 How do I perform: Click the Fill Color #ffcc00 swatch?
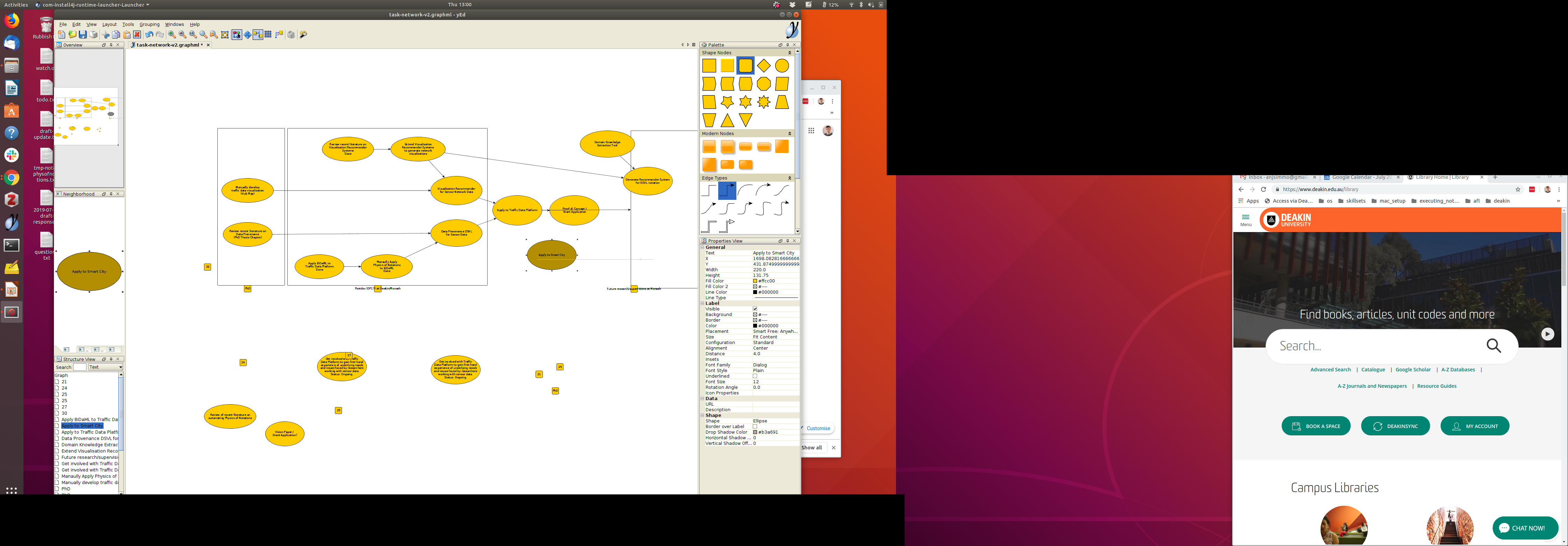pyautogui.click(x=755, y=281)
